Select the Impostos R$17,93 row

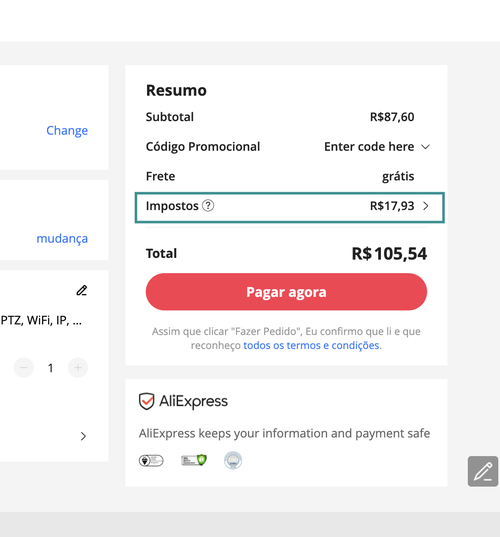pyautogui.click(x=290, y=208)
